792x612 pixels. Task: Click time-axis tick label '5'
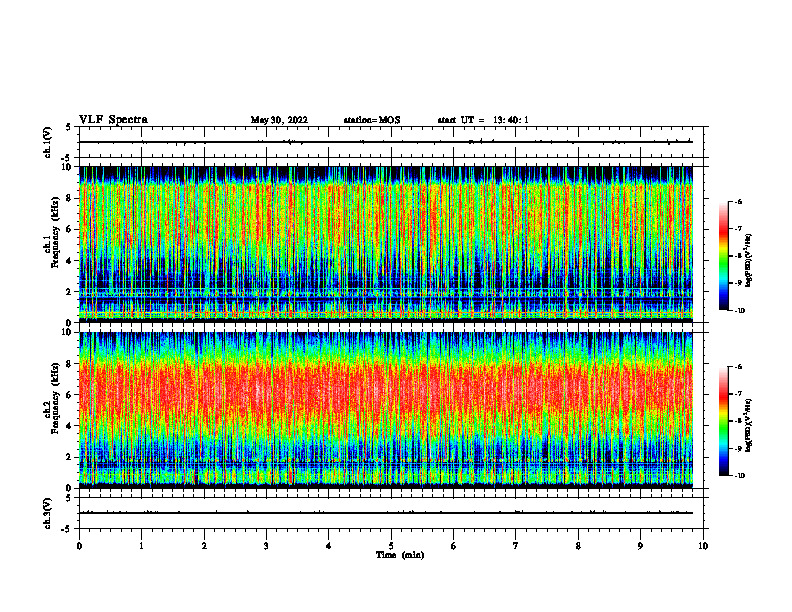tap(391, 546)
